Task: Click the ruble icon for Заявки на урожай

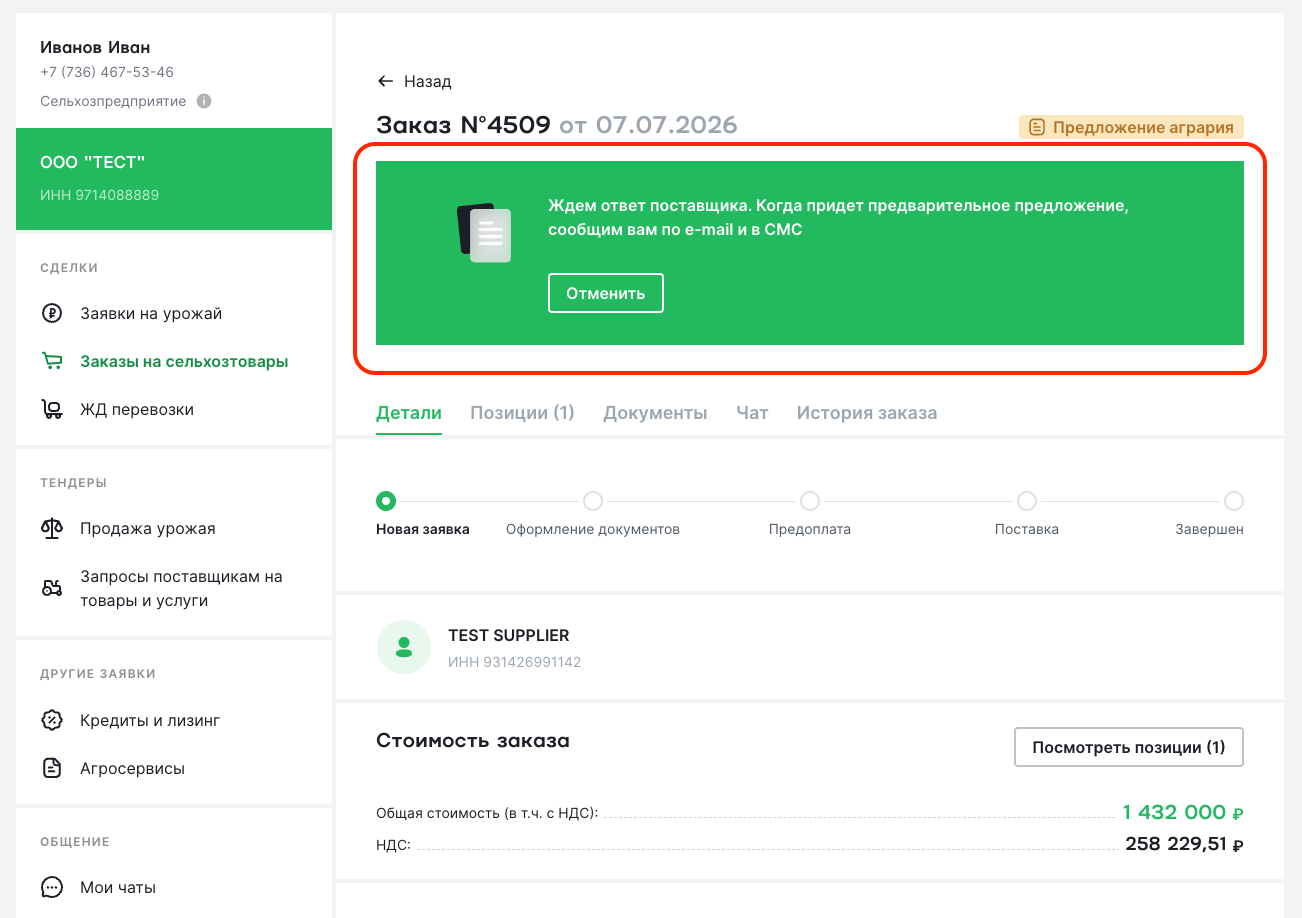Action: (52, 313)
